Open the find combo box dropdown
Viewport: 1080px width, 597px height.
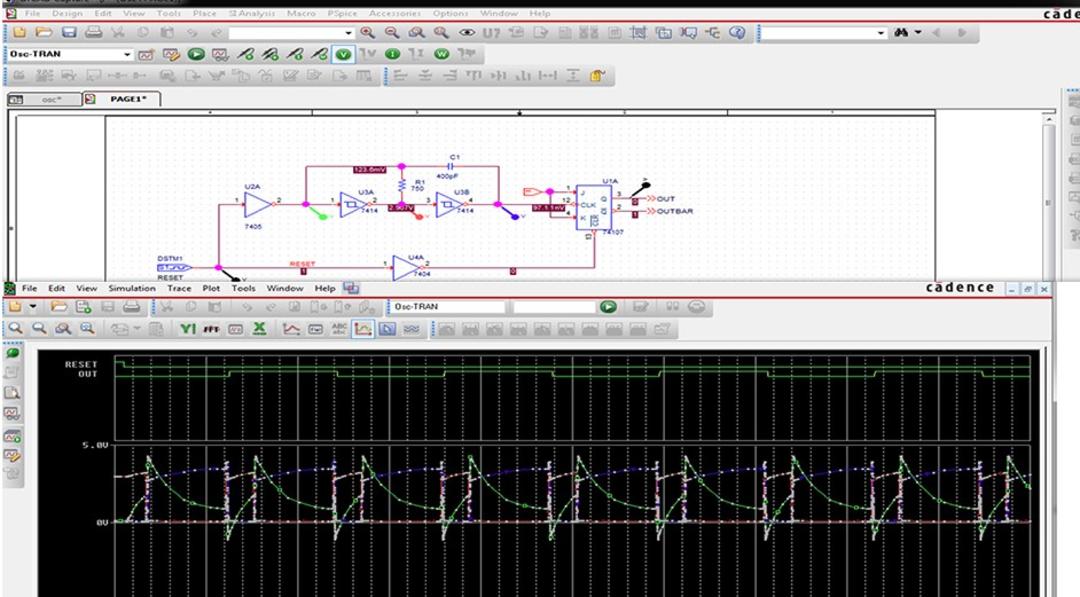pyautogui.click(x=881, y=32)
